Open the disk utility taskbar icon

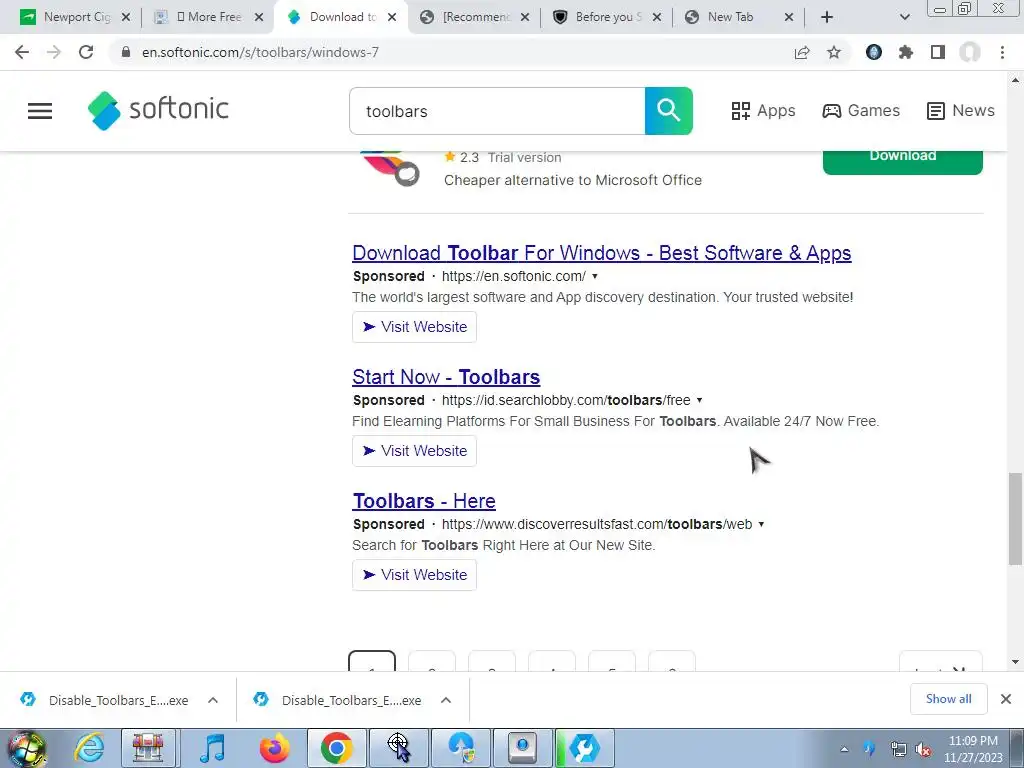click(x=522, y=748)
